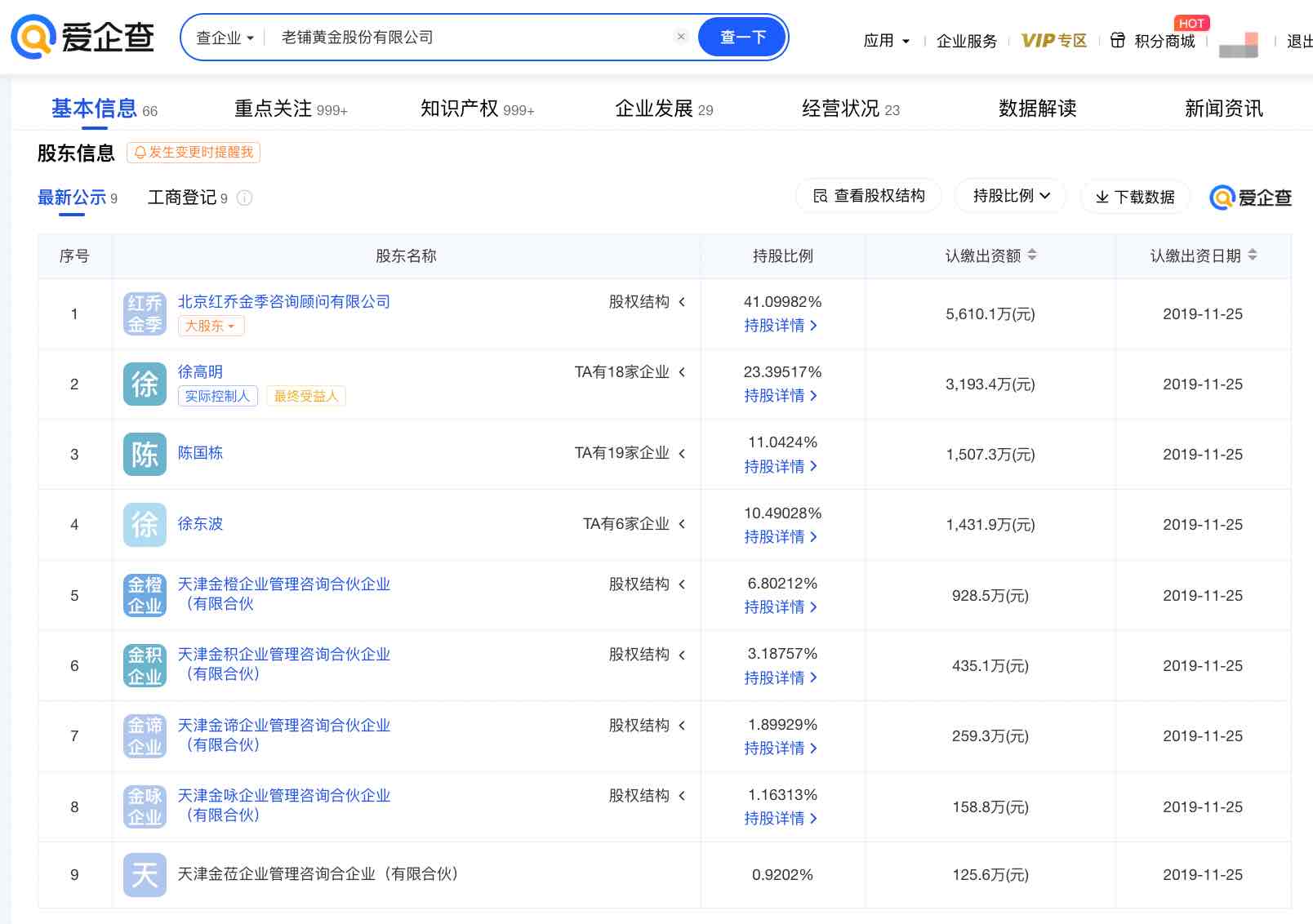This screenshot has width=1313, height=924.
Task: Click the 徐 avatar for 徐高明
Action: tap(145, 384)
